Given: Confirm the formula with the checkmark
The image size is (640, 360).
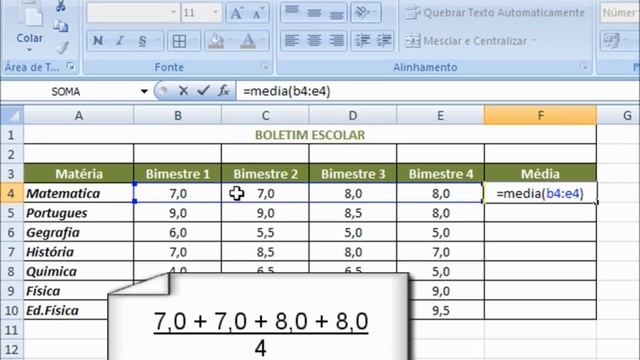Looking at the screenshot, I should (x=203, y=91).
